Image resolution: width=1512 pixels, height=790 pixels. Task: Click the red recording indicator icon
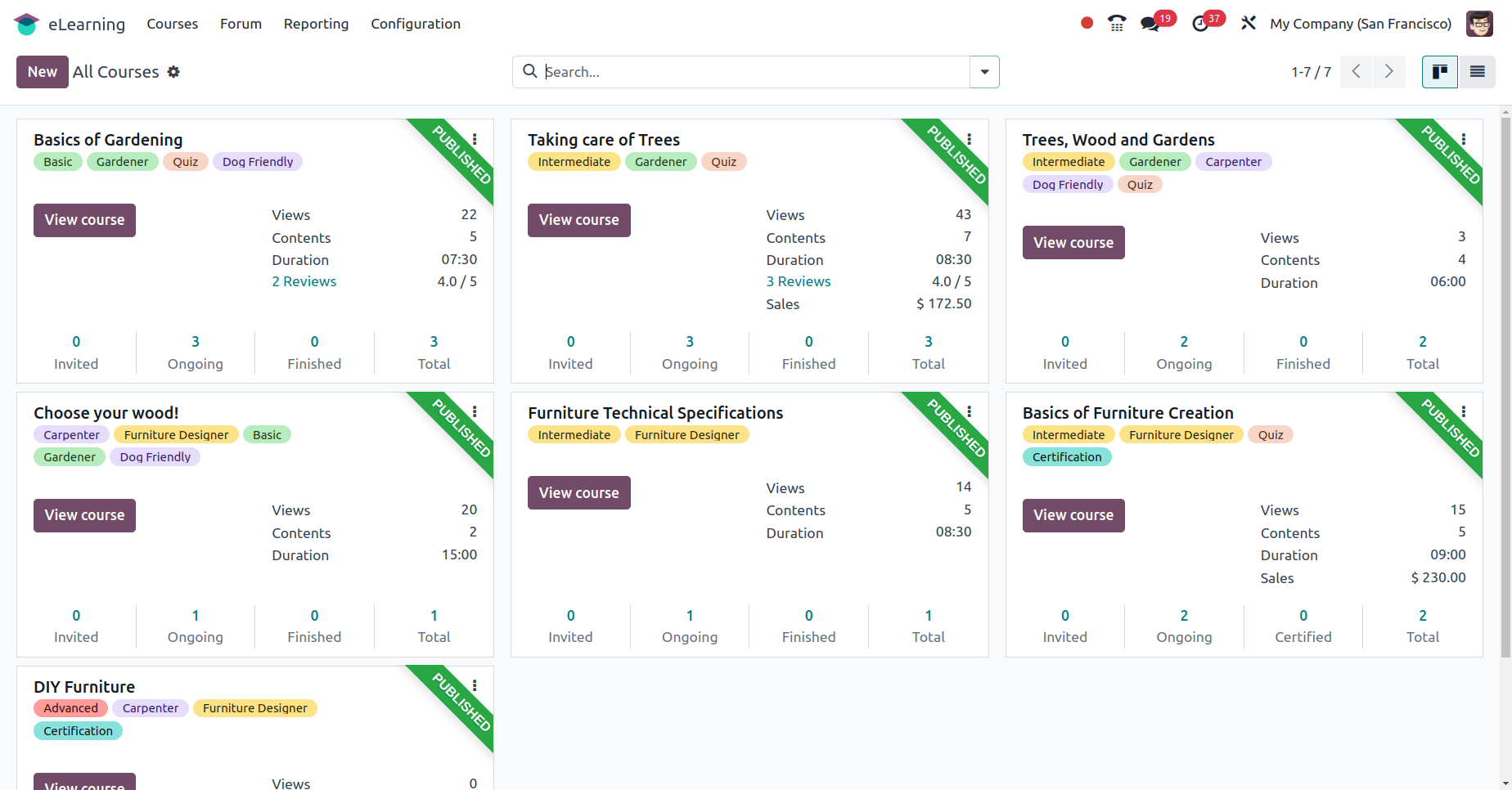(1087, 23)
